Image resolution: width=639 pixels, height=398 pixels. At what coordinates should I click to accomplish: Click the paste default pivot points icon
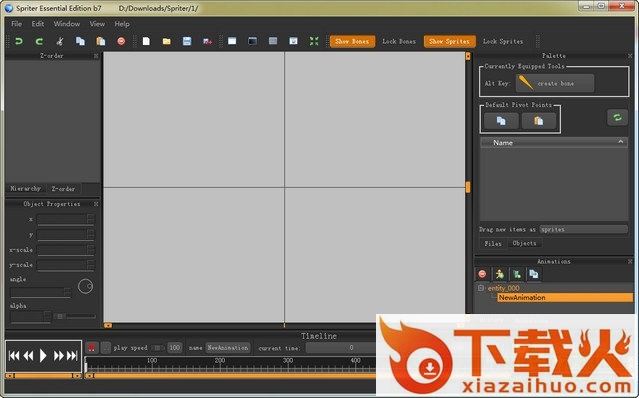click(539, 121)
